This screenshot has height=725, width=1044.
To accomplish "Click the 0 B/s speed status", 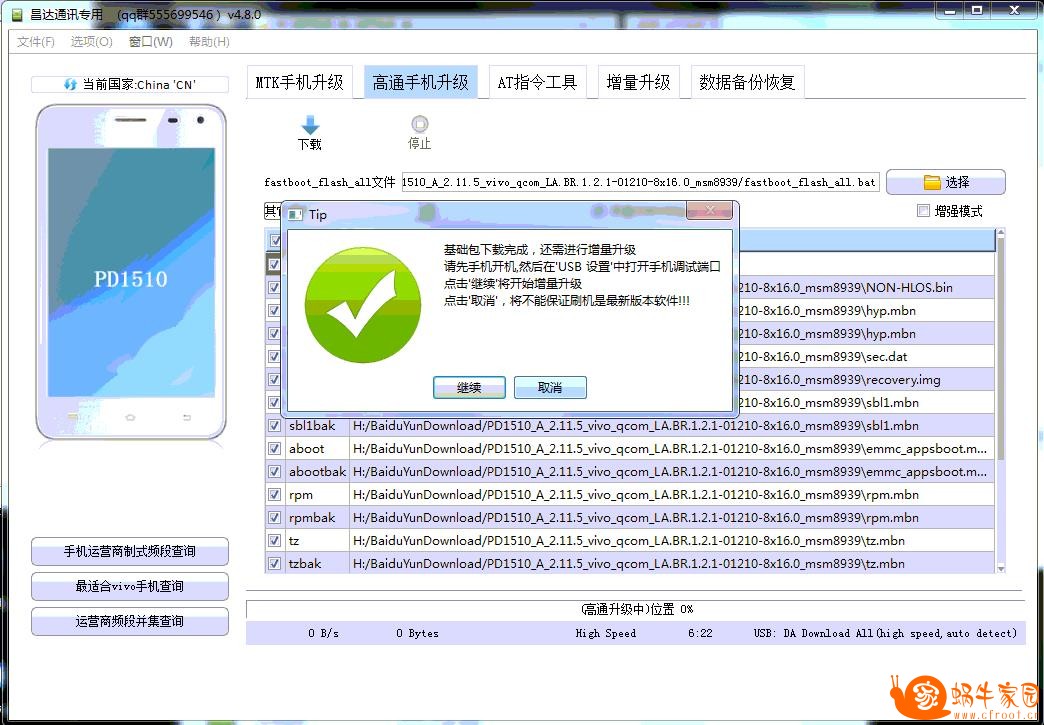I will (x=324, y=633).
